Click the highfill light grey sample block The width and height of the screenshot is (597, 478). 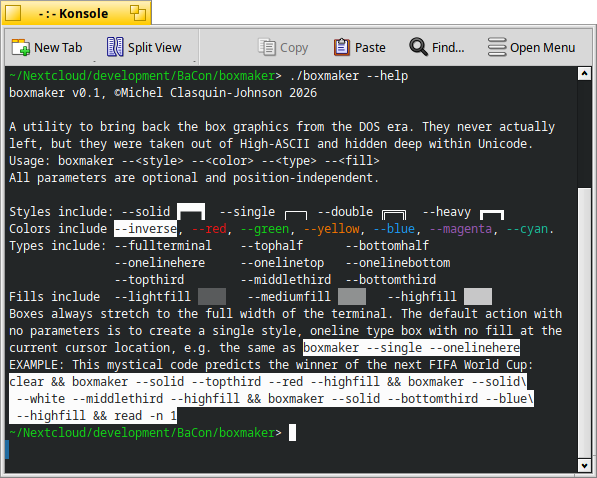[x=478, y=297]
